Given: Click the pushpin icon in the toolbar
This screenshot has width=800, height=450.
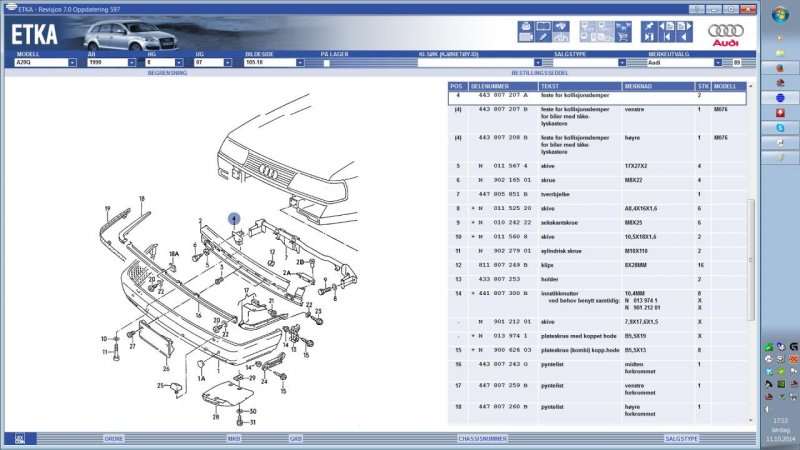Looking at the screenshot, I should [x=650, y=26].
